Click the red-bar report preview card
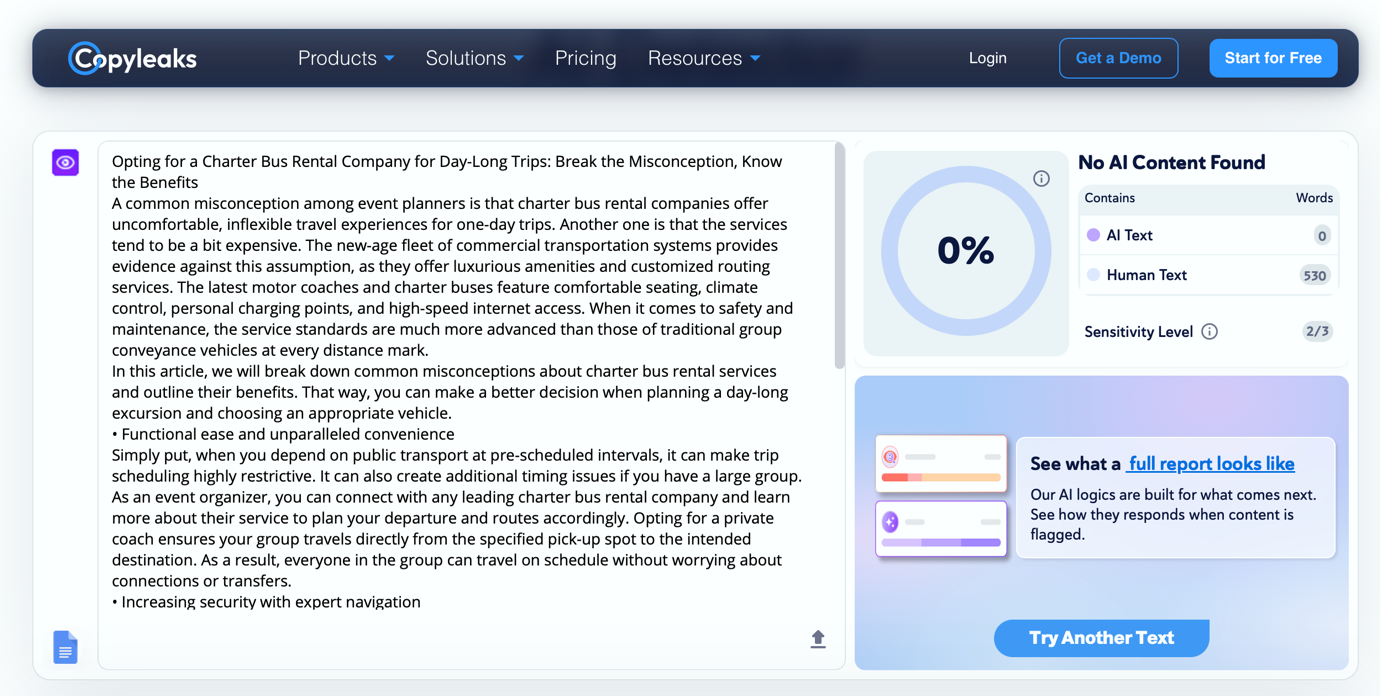1380x696 pixels. pyautogui.click(x=941, y=463)
